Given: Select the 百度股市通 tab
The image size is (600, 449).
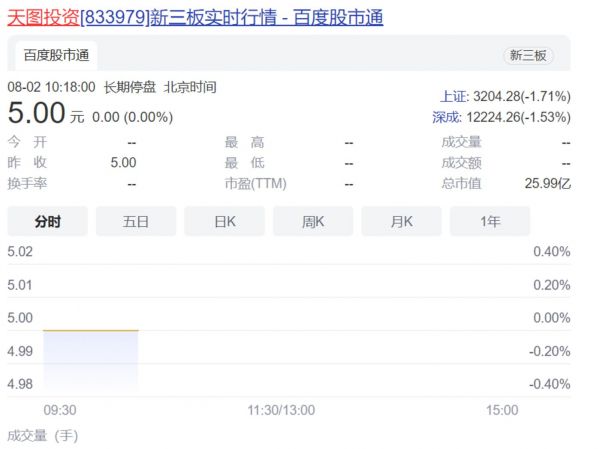Looking at the screenshot, I should coord(57,56).
